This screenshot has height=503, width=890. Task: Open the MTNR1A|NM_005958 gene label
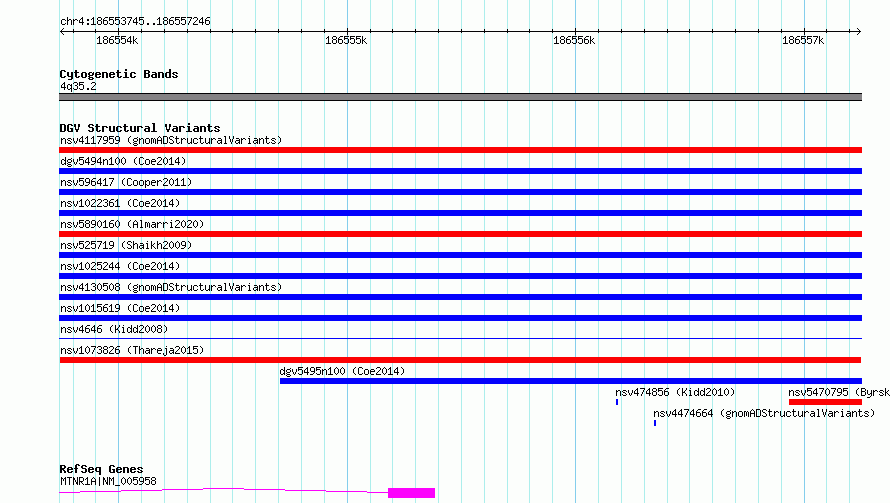pos(108,481)
